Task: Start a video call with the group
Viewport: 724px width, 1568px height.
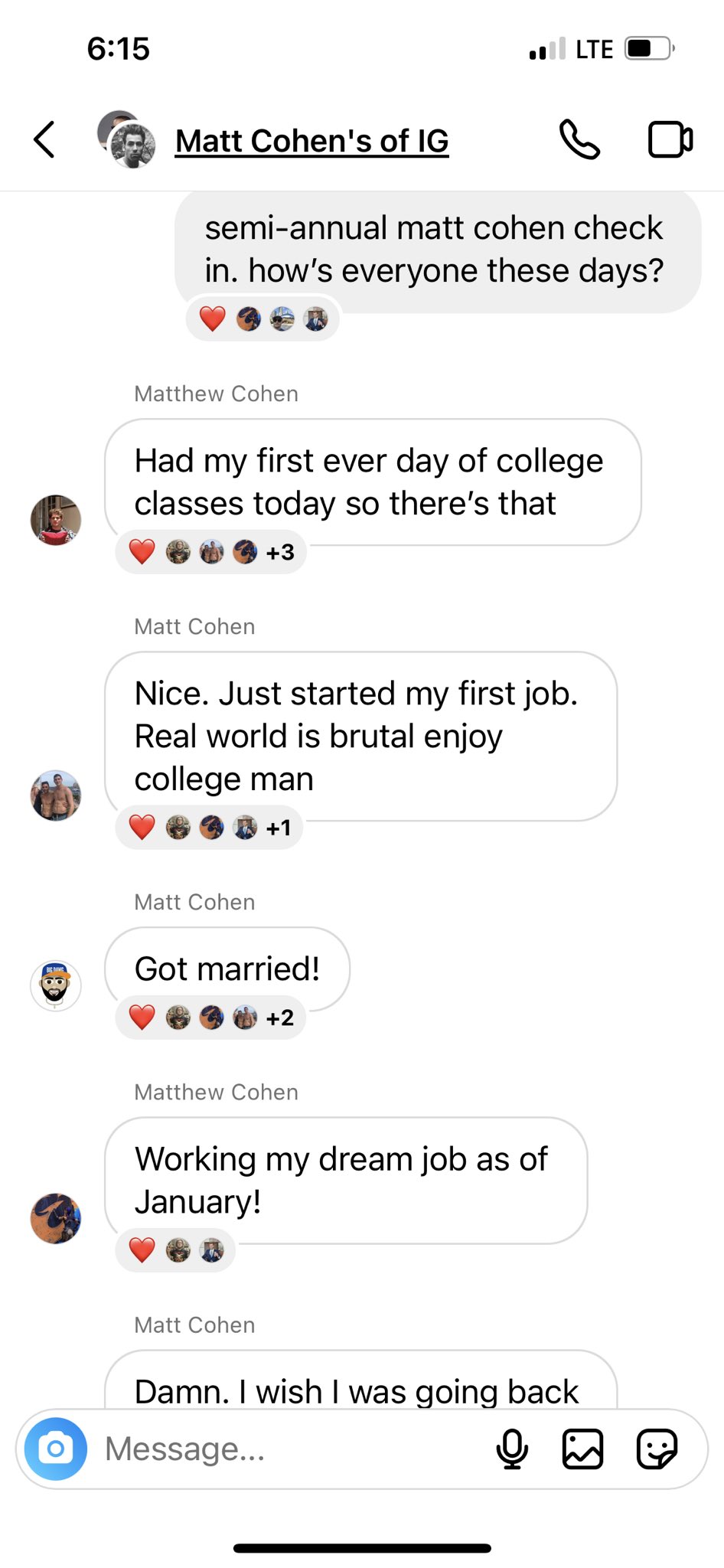Action: [x=670, y=139]
